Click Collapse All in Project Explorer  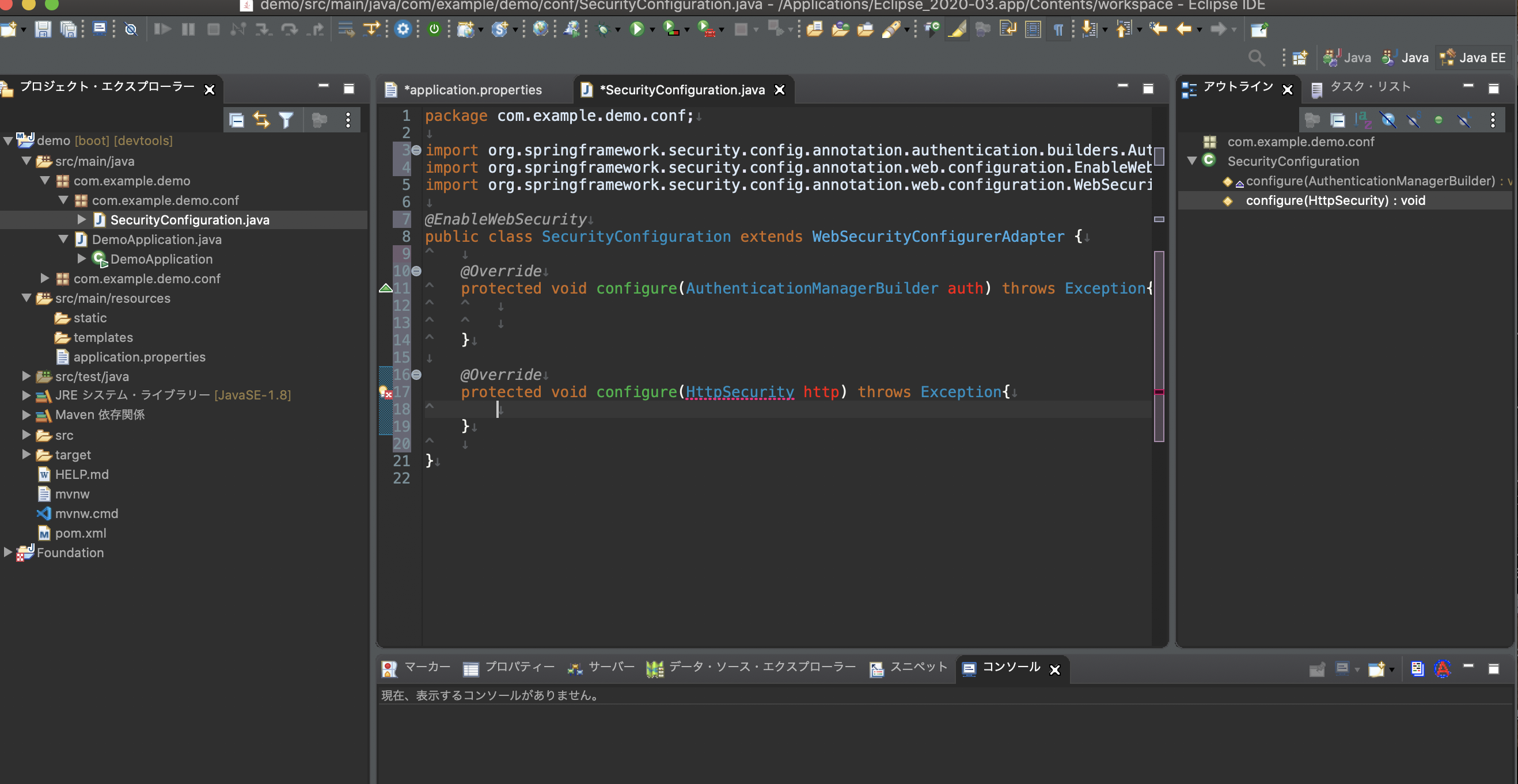click(236, 121)
